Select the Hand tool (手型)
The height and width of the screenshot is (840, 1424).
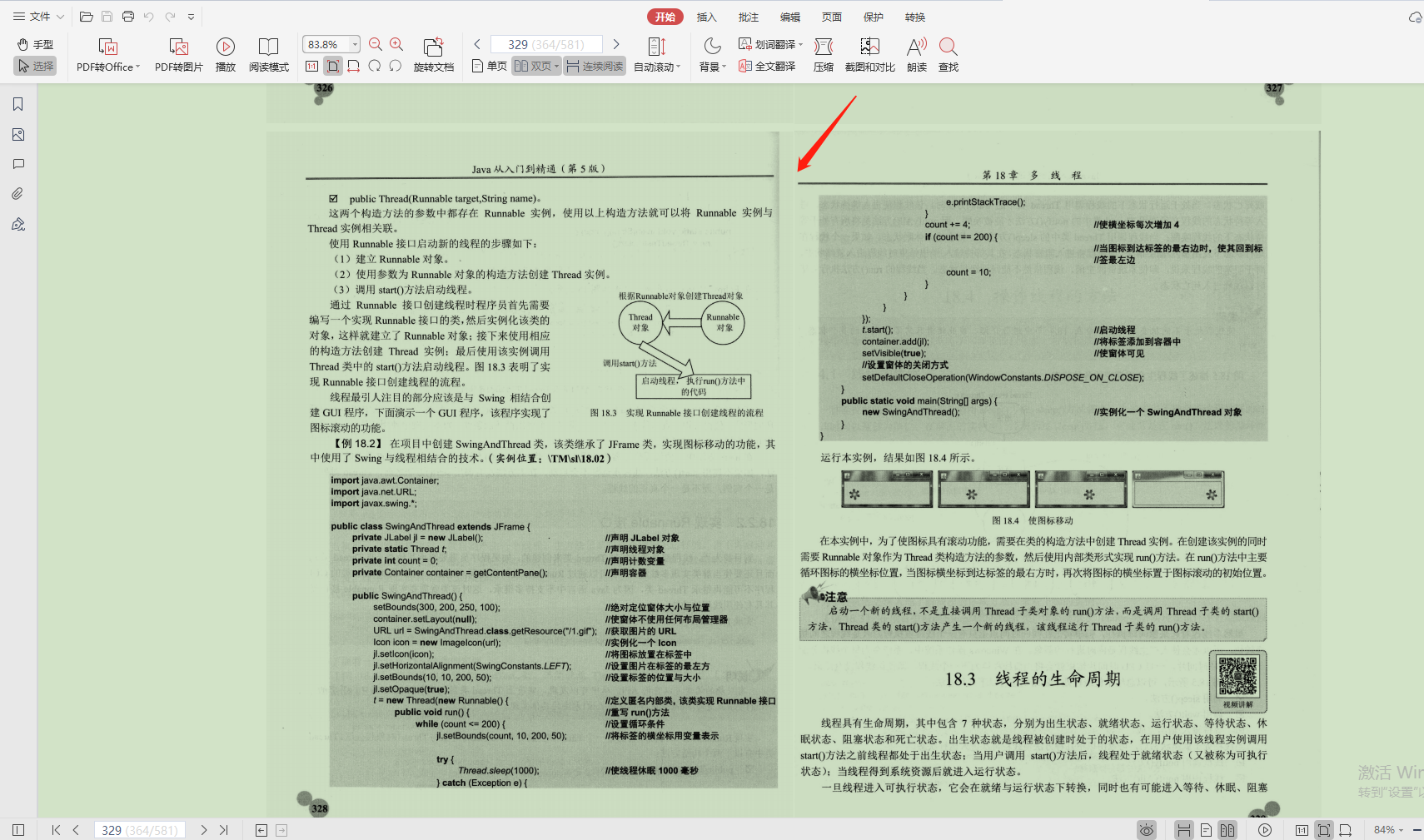coord(35,45)
